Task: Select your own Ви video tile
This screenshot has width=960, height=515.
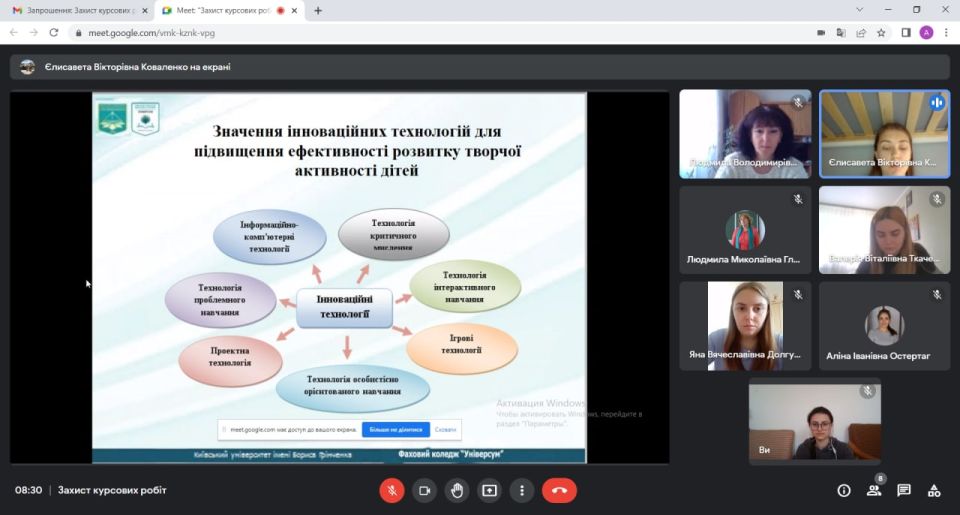Action: 815,422
